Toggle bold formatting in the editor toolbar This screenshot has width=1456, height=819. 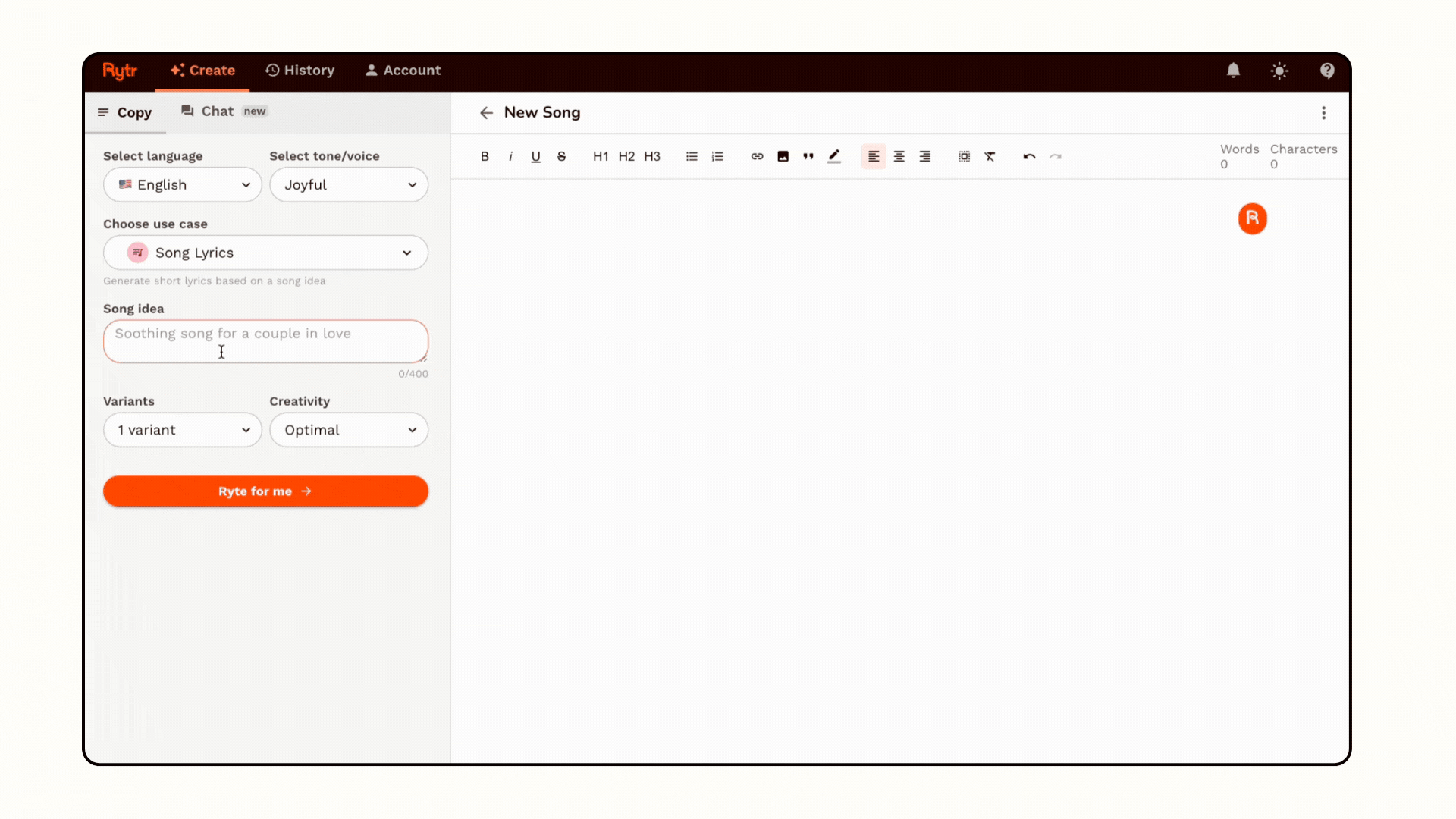485,156
